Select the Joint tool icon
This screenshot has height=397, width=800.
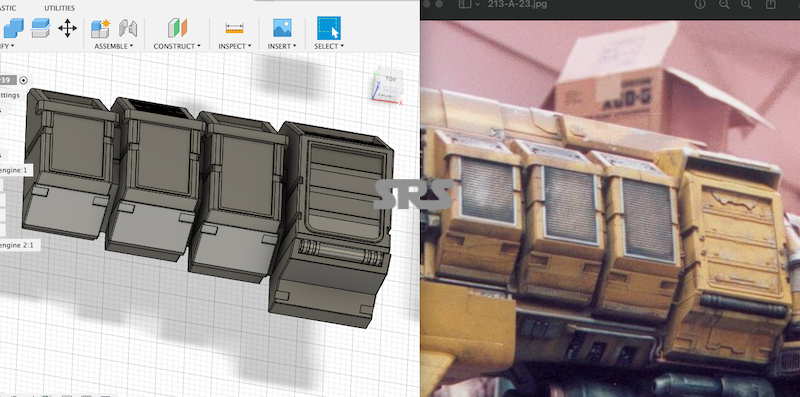point(128,28)
